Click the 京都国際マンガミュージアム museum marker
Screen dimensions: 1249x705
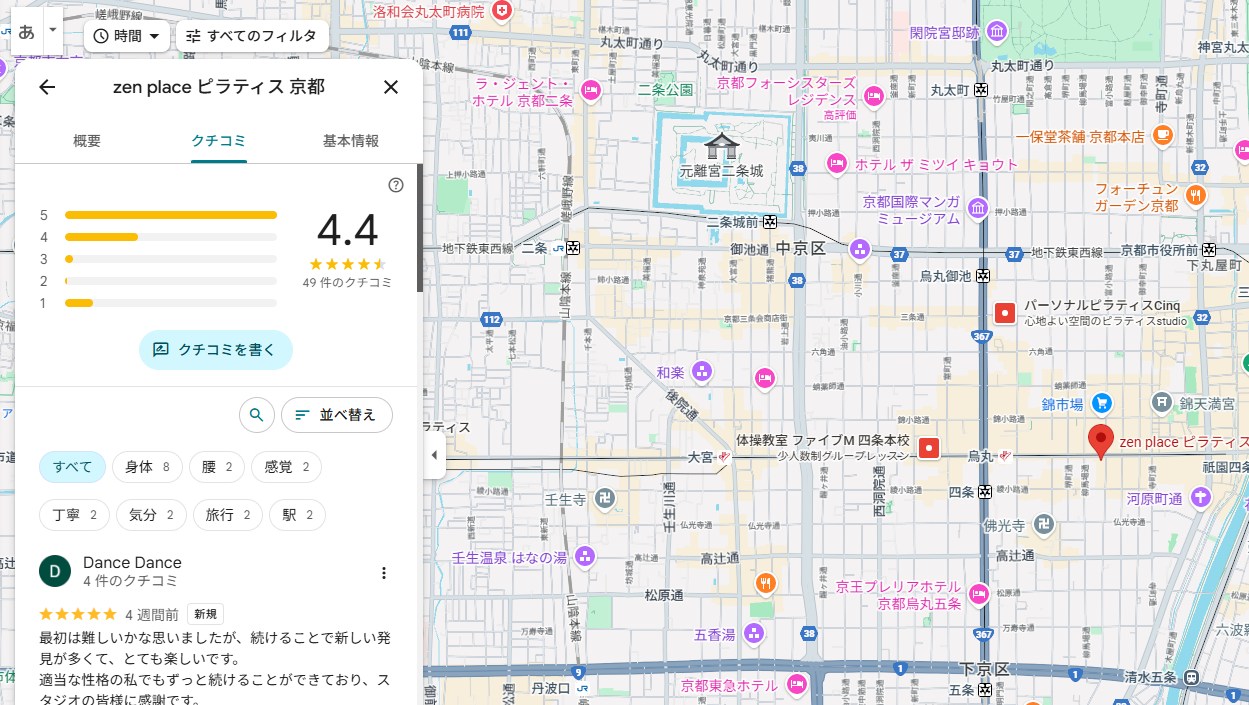point(979,208)
